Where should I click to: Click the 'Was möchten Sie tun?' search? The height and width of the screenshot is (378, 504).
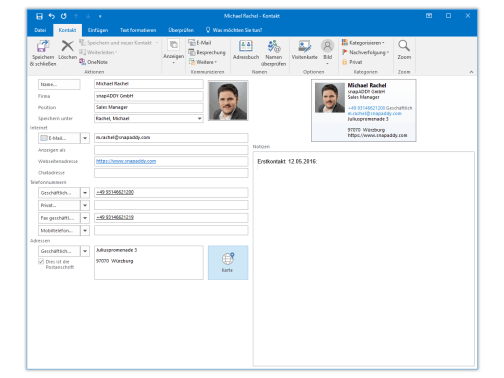pyautogui.click(x=234, y=30)
